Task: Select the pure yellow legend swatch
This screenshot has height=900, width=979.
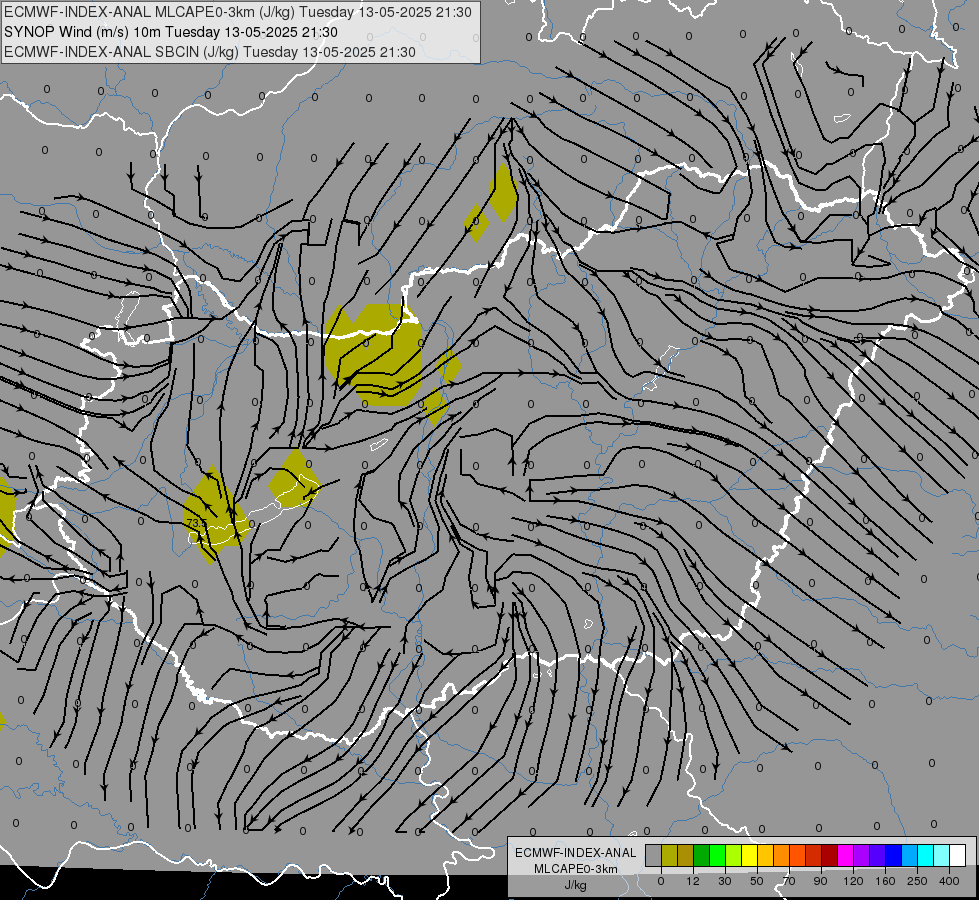Action: coord(749,856)
